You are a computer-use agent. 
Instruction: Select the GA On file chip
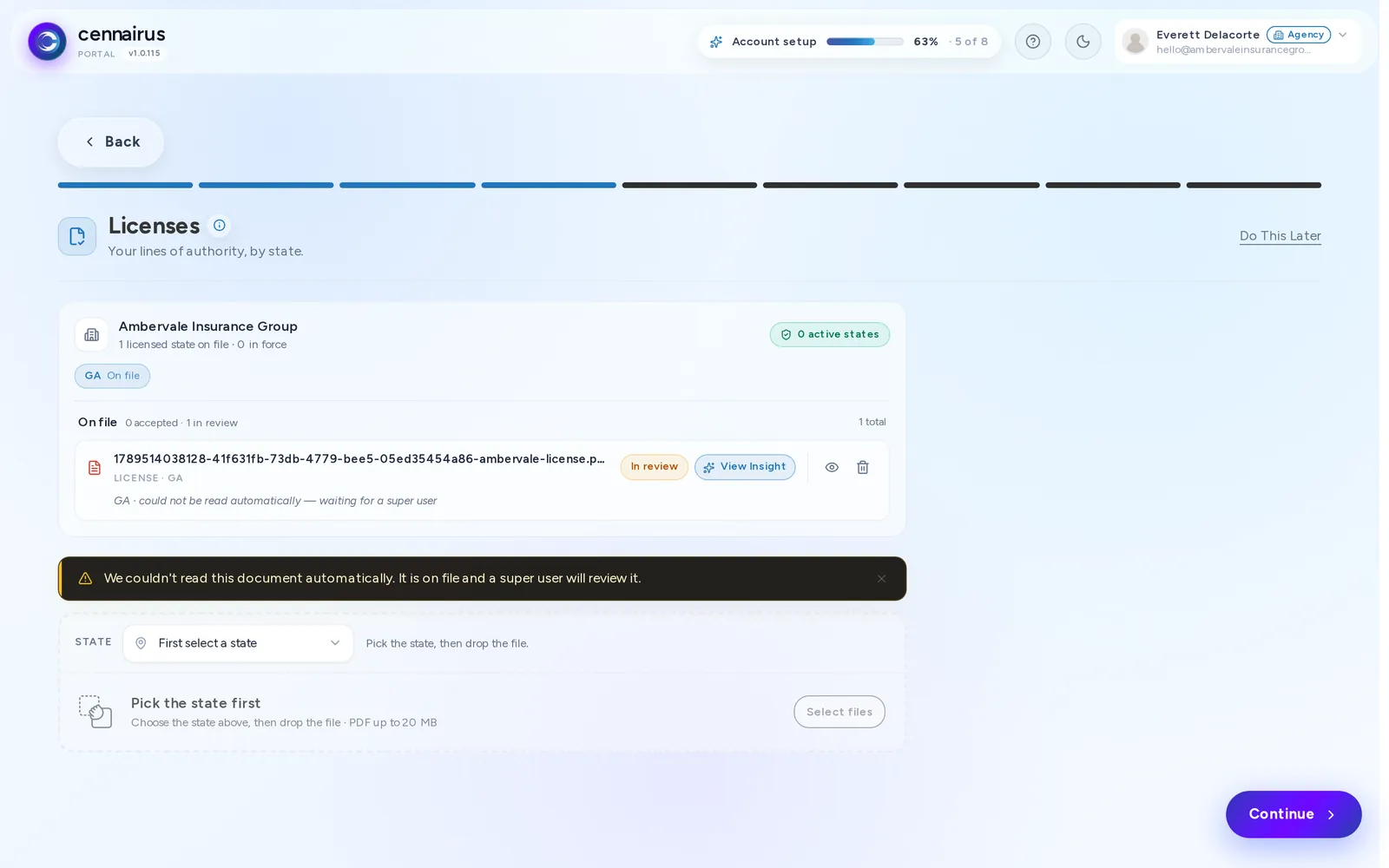pyautogui.click(x=112, y=376)
